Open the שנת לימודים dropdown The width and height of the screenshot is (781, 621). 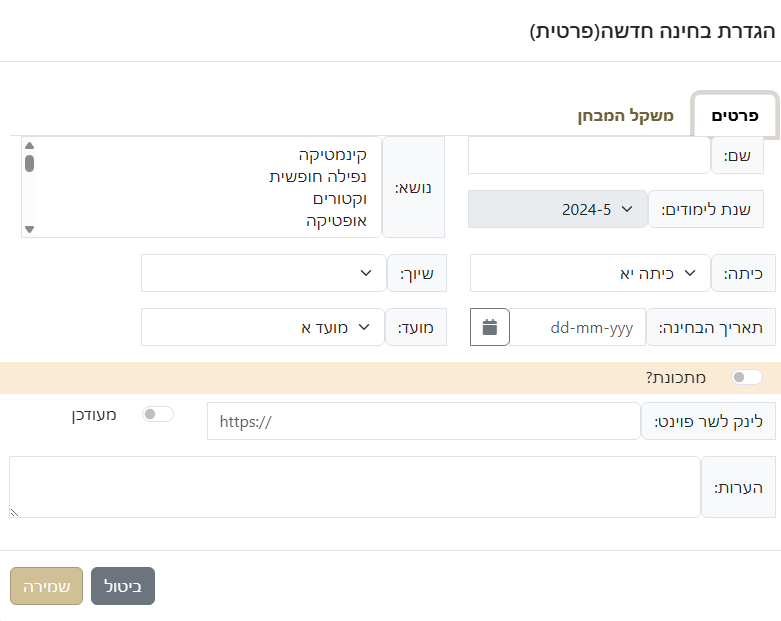tap(557, 209)
